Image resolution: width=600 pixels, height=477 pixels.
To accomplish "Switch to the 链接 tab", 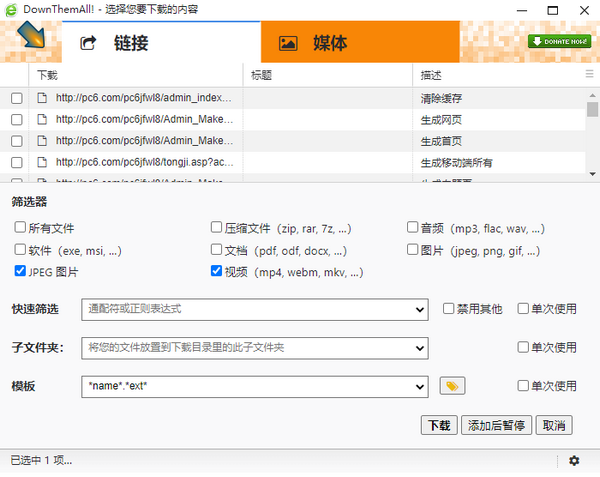I will 161,42.
